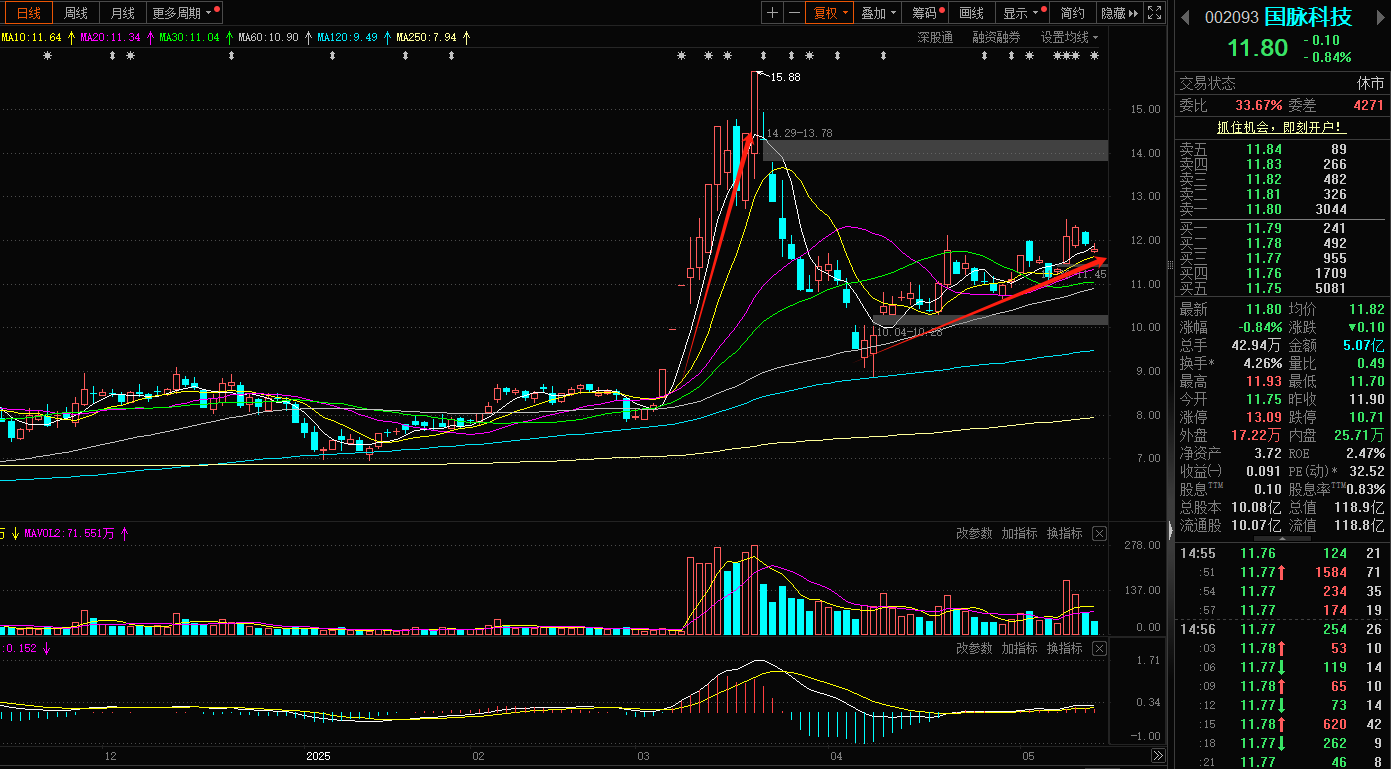Click 涨停 limit-up price 13.09
Screen dimensions: 1391x769
[1264, 417]
